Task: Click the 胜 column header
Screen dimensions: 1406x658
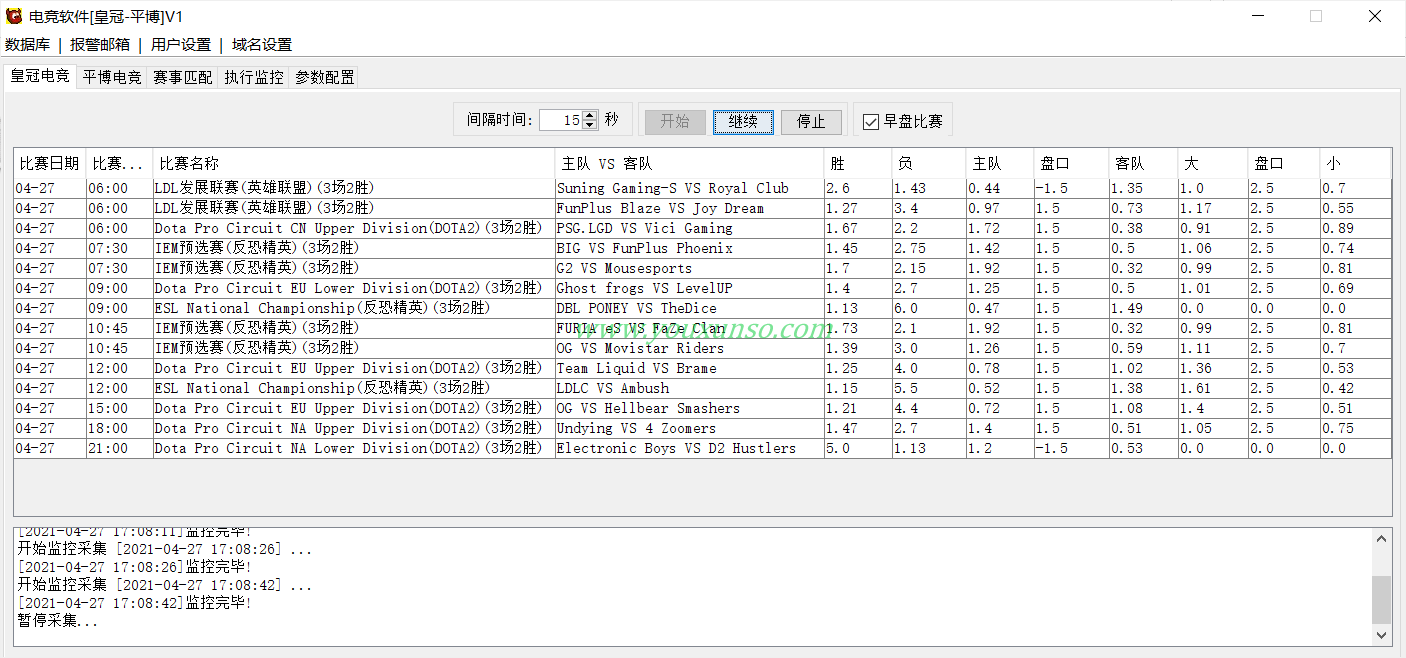Action: [x=858, y=163]
